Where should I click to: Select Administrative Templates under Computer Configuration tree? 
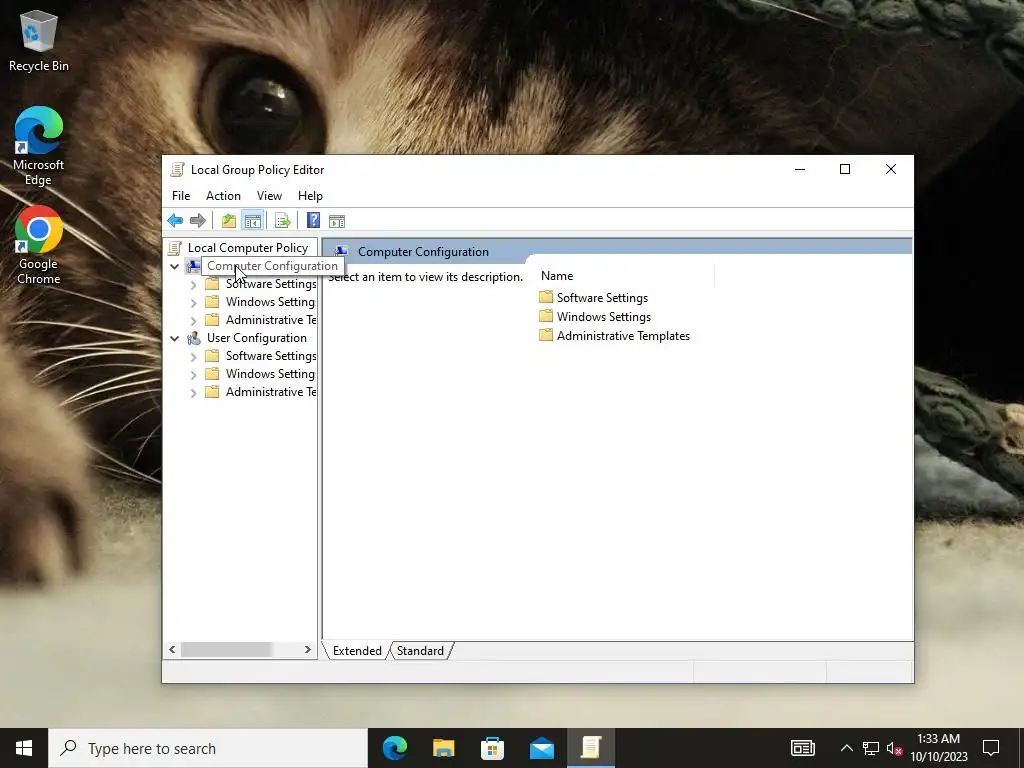[271, 320]
